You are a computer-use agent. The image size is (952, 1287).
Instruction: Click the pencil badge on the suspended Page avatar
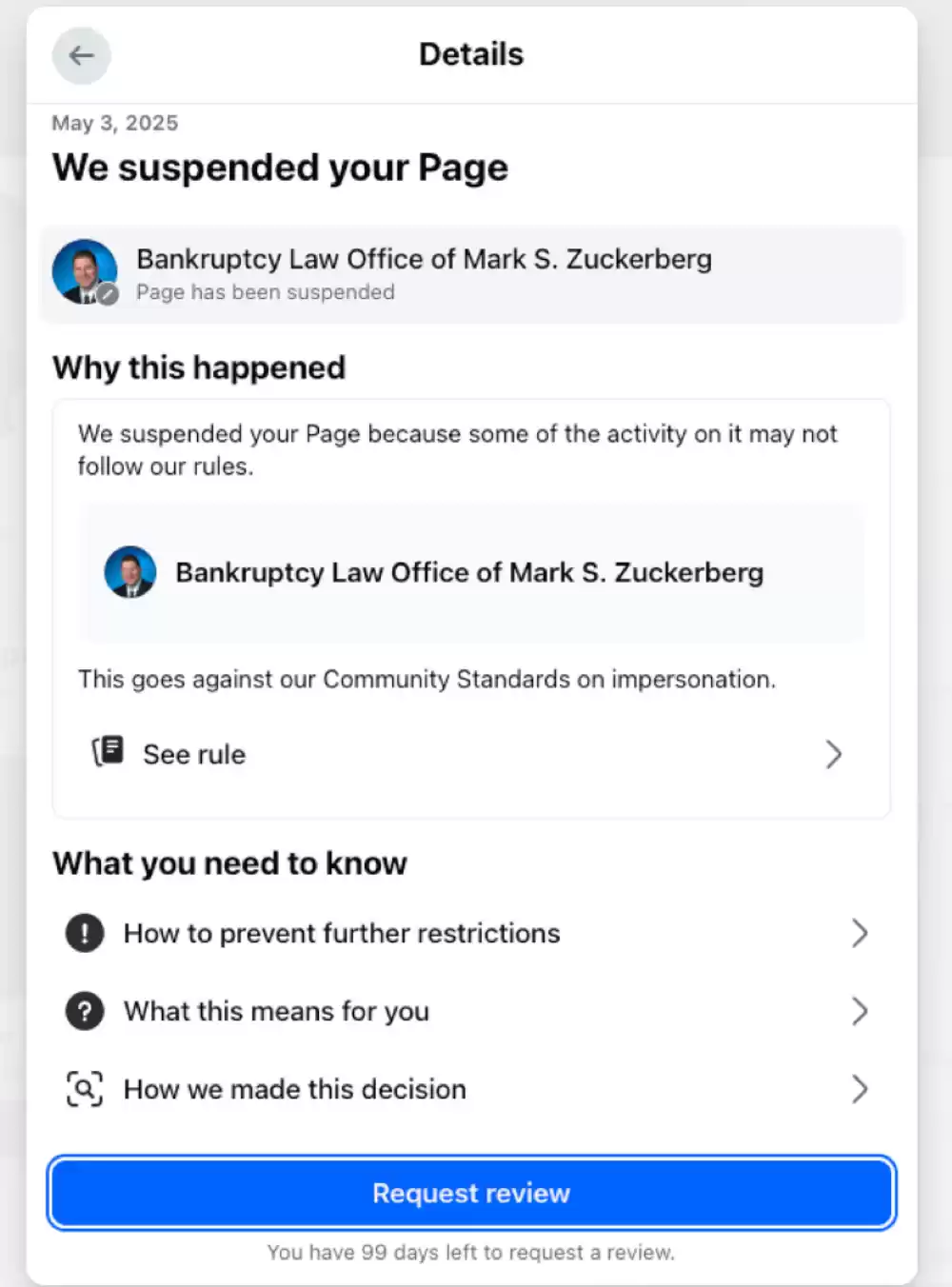pos(108,294)
